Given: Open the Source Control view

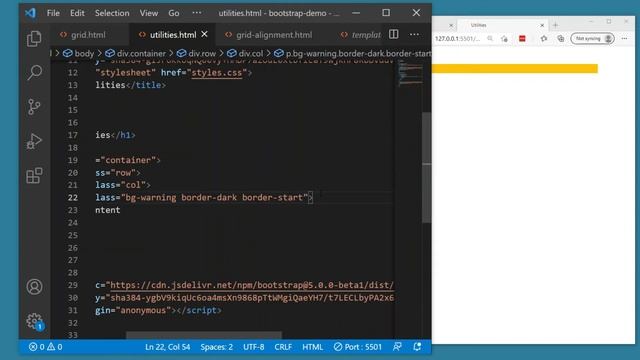Looking at the screenshot, I should tap(34, 107).
